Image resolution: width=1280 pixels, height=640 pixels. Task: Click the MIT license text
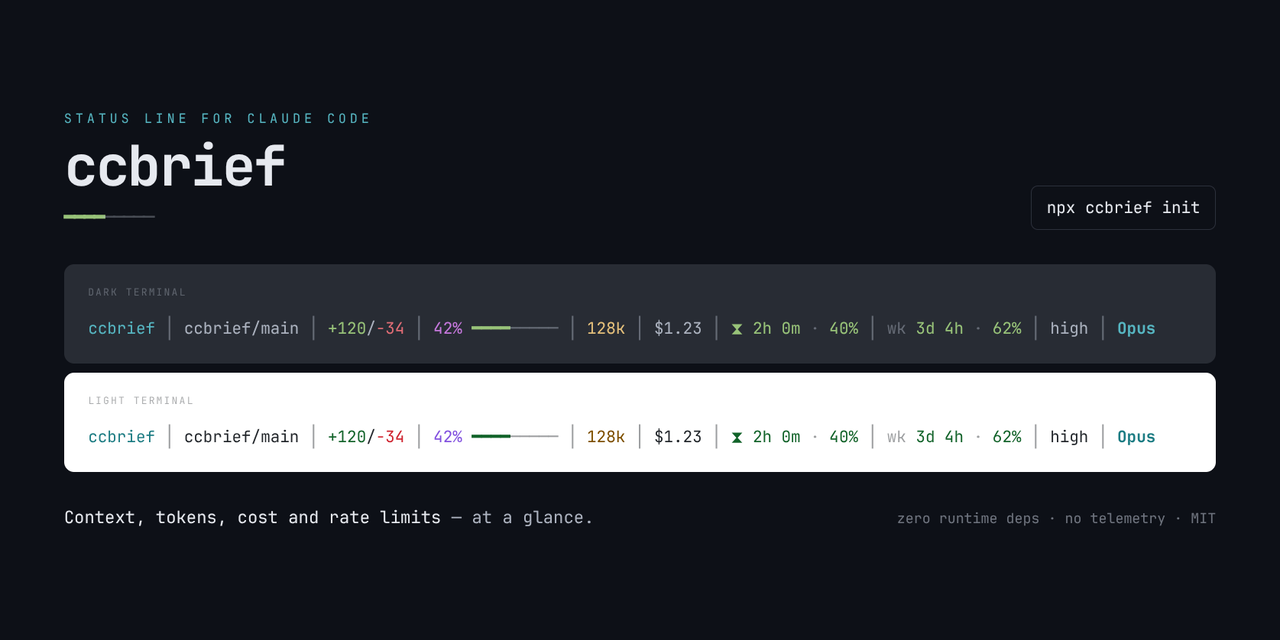pyautogui.click(x=1203, y=518)
